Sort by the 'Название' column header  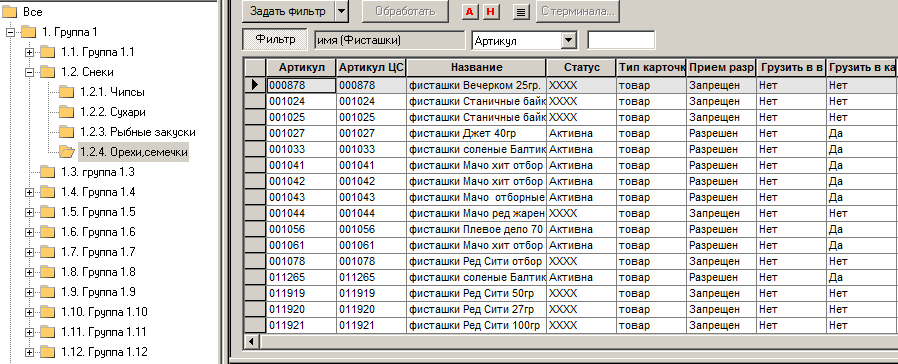[476, 68]
